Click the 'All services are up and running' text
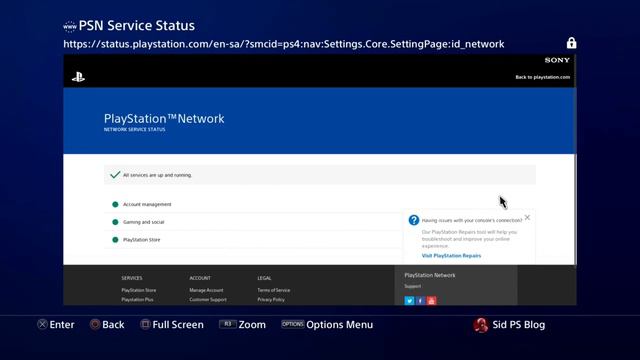 [x=157, y=175]
